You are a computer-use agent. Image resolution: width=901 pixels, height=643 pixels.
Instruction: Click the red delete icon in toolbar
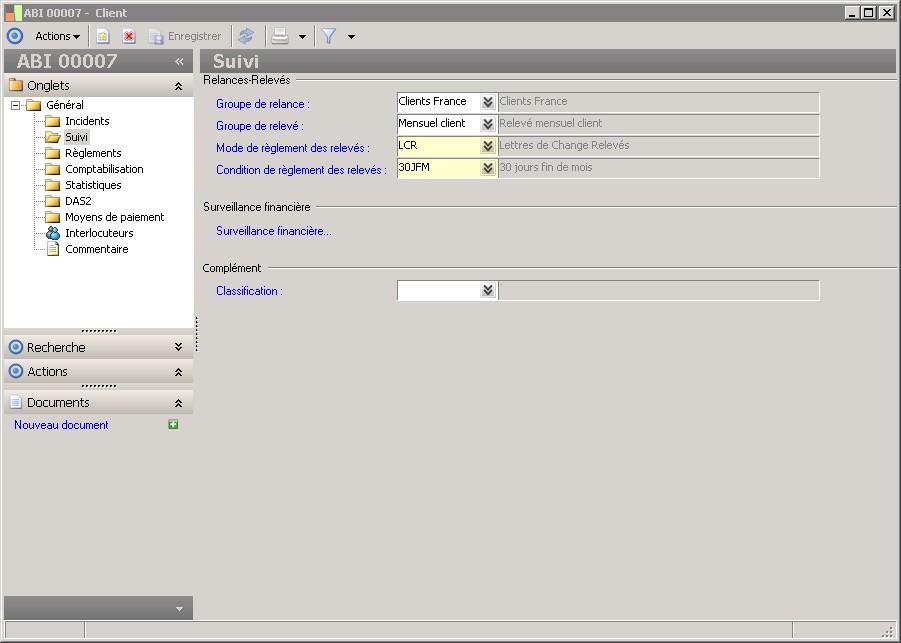129,36
